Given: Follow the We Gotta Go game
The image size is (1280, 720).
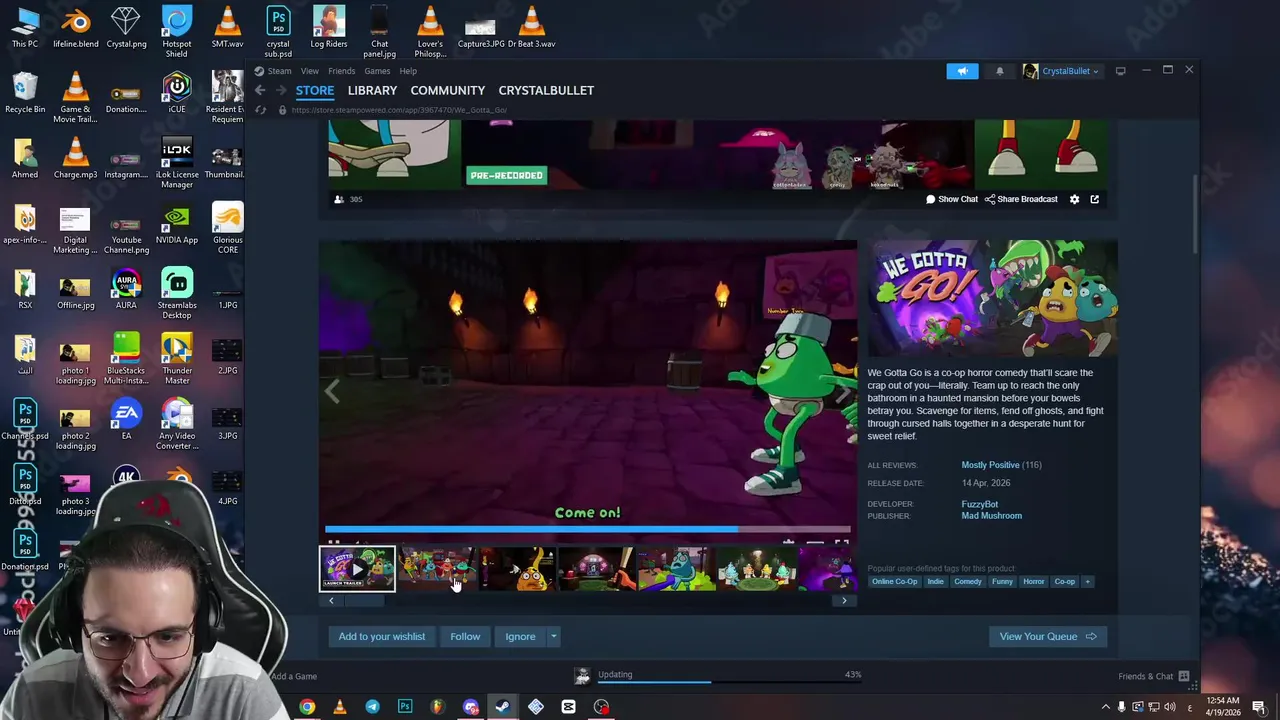Looking at the screenshot, I should (x=465, y=636).
